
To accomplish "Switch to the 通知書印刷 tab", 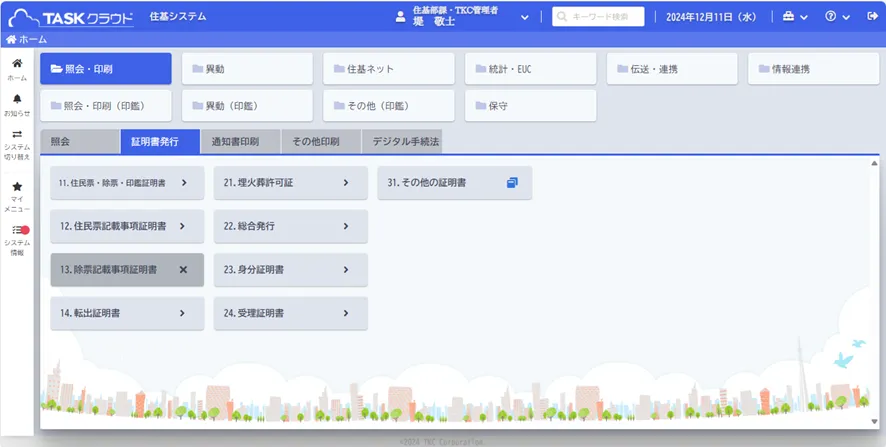I will pos(240,142).
